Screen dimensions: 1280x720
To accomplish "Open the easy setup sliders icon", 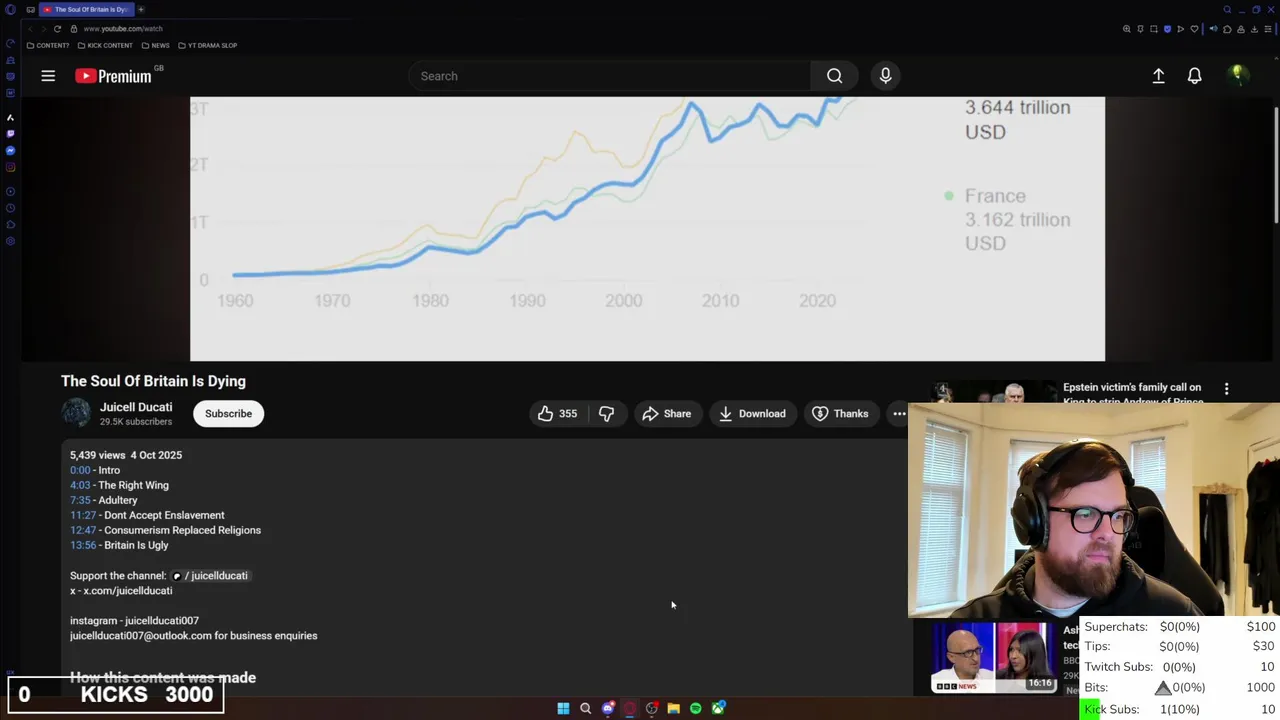I will click(1268, 29).
